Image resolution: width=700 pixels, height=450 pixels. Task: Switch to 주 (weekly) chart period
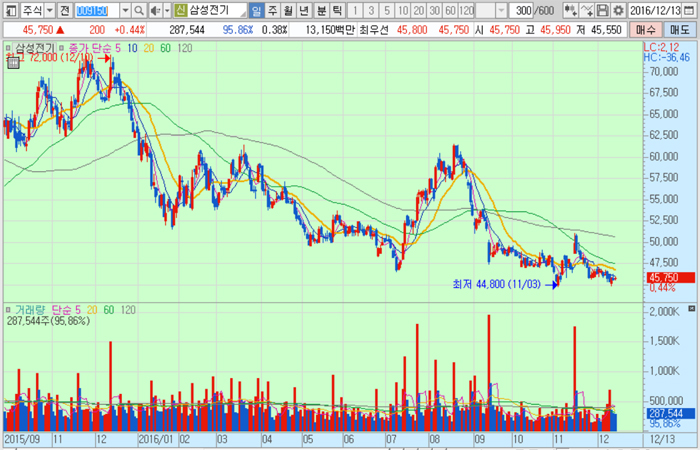[x=273, y=10]
